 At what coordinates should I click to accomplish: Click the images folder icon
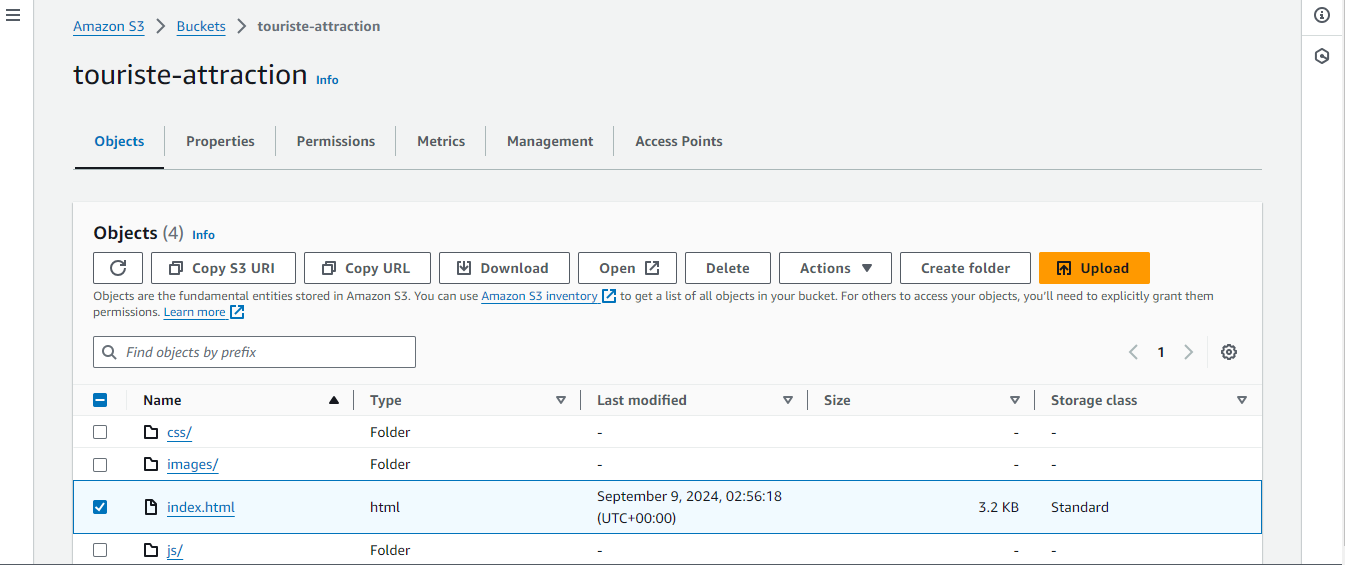coord(151,464)
